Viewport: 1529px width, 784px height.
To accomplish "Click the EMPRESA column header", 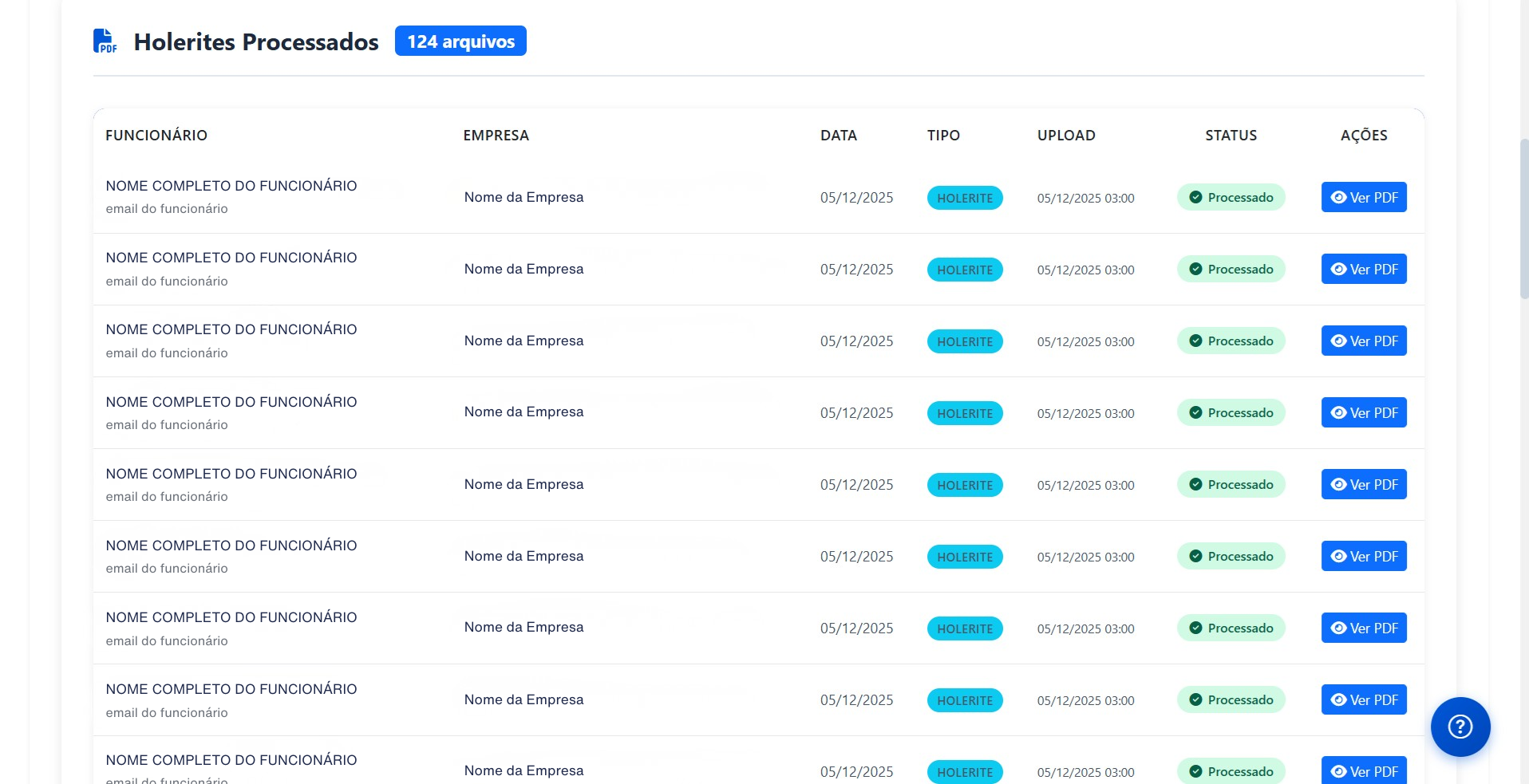I will coord(496,136).
